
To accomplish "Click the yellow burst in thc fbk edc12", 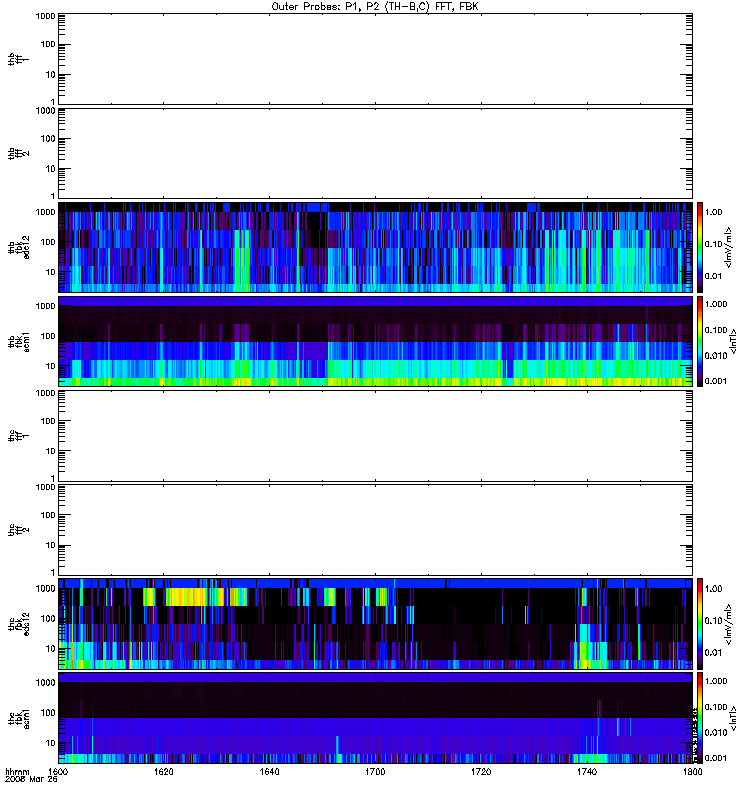I will click(186, 597).
